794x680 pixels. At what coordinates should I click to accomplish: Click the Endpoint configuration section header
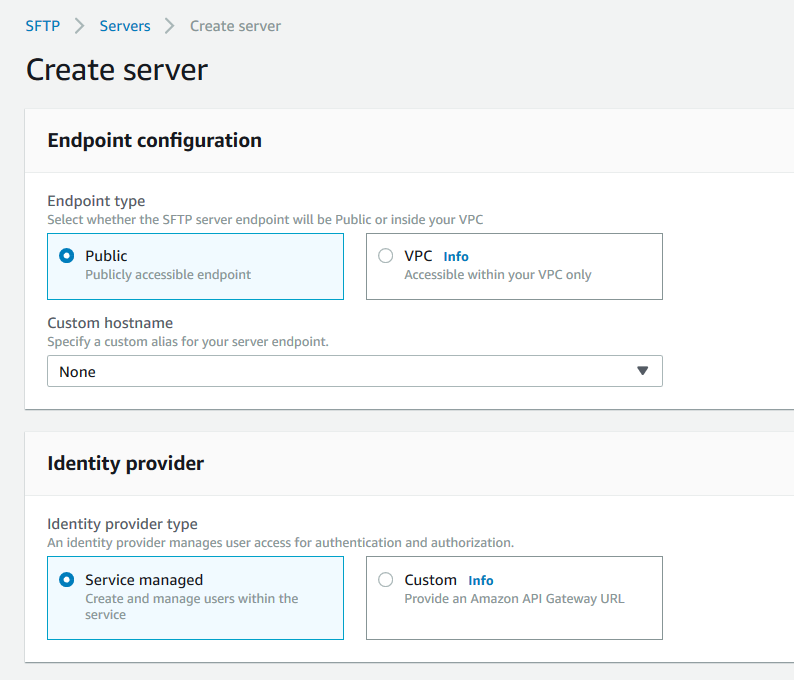click(x=155, y=141)
